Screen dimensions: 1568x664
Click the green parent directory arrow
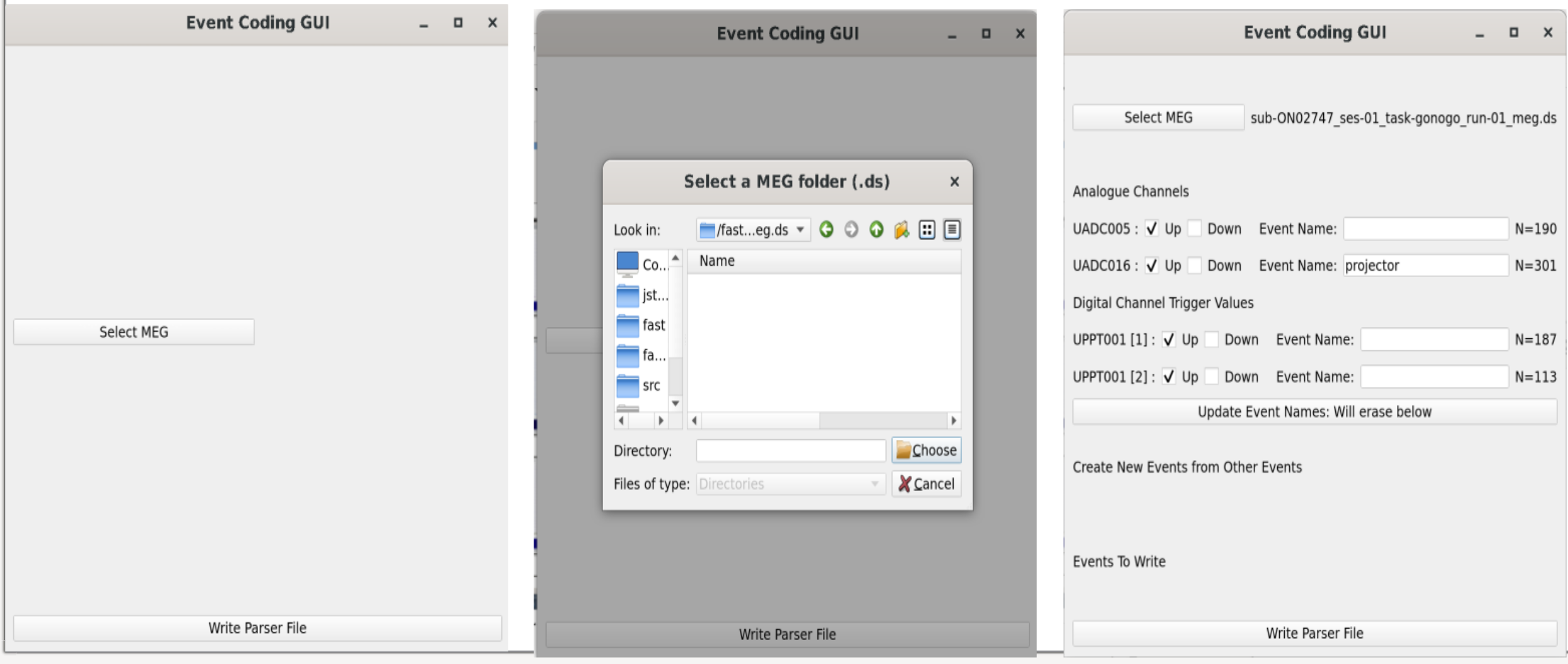coord(876,230)
